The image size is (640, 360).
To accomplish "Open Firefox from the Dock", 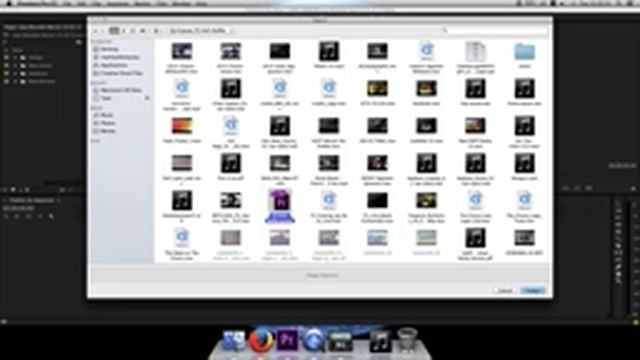I will (x=261, y=340).
